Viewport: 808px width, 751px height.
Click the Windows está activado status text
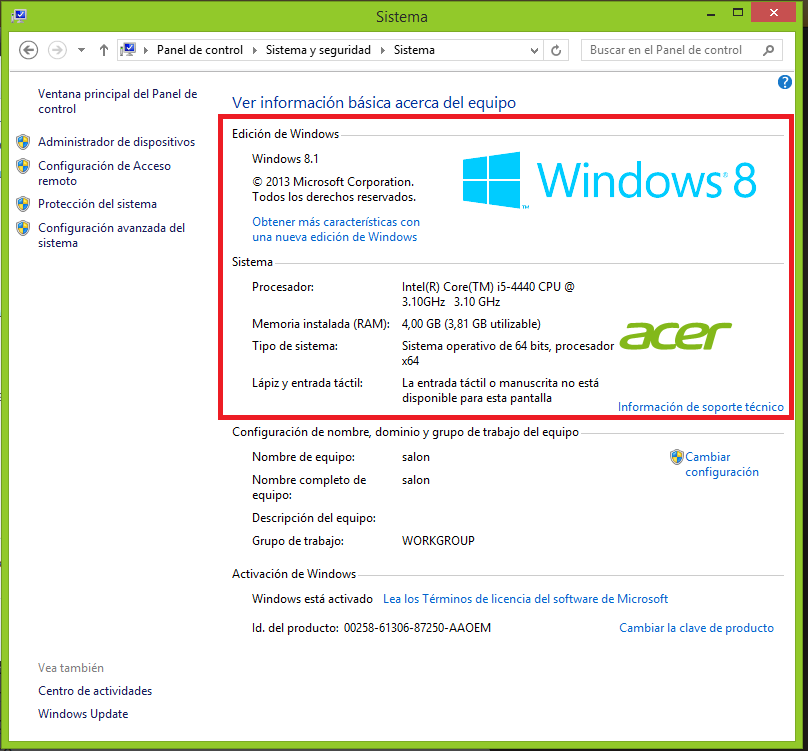(x=312, y=599)
